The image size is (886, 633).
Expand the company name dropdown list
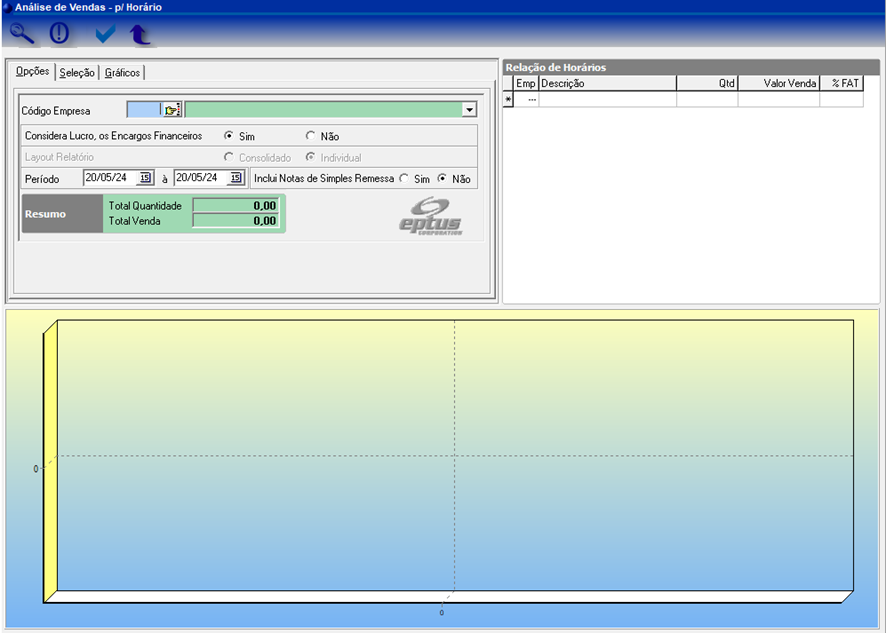tap(469, 110)
